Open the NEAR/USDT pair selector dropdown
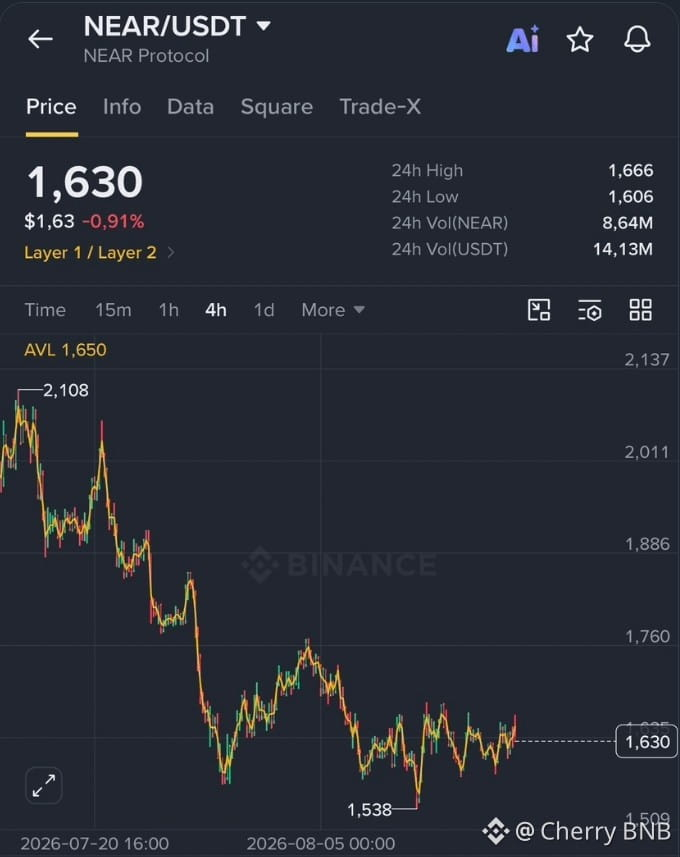This screenshot has width=680, height=857. tap(177, 26)
